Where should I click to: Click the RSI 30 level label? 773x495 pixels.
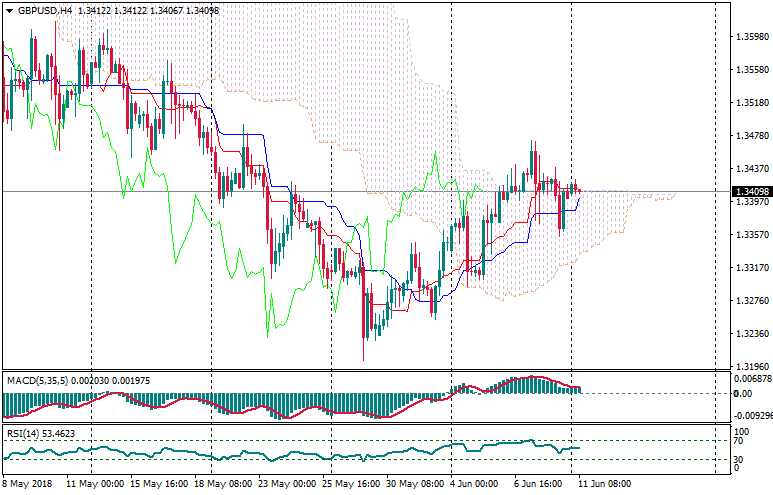click(x=739, y=460)
